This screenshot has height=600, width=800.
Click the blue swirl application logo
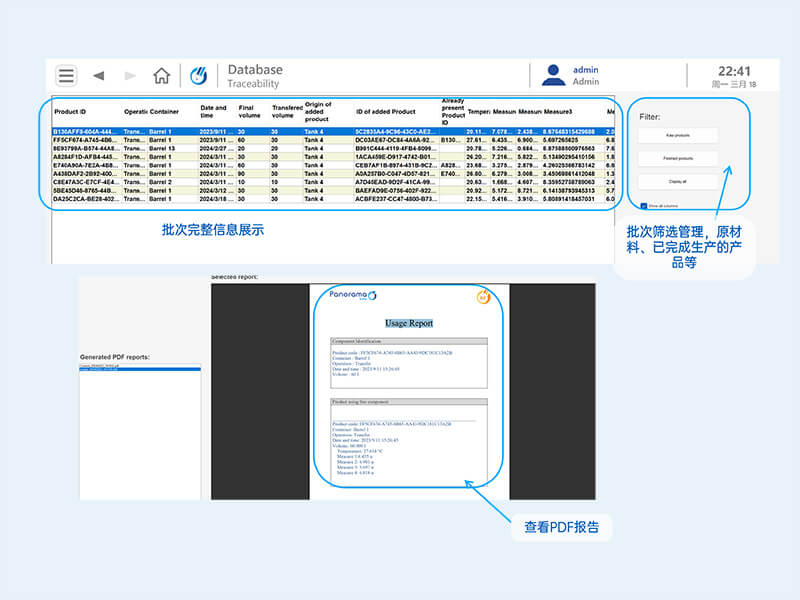200,76
